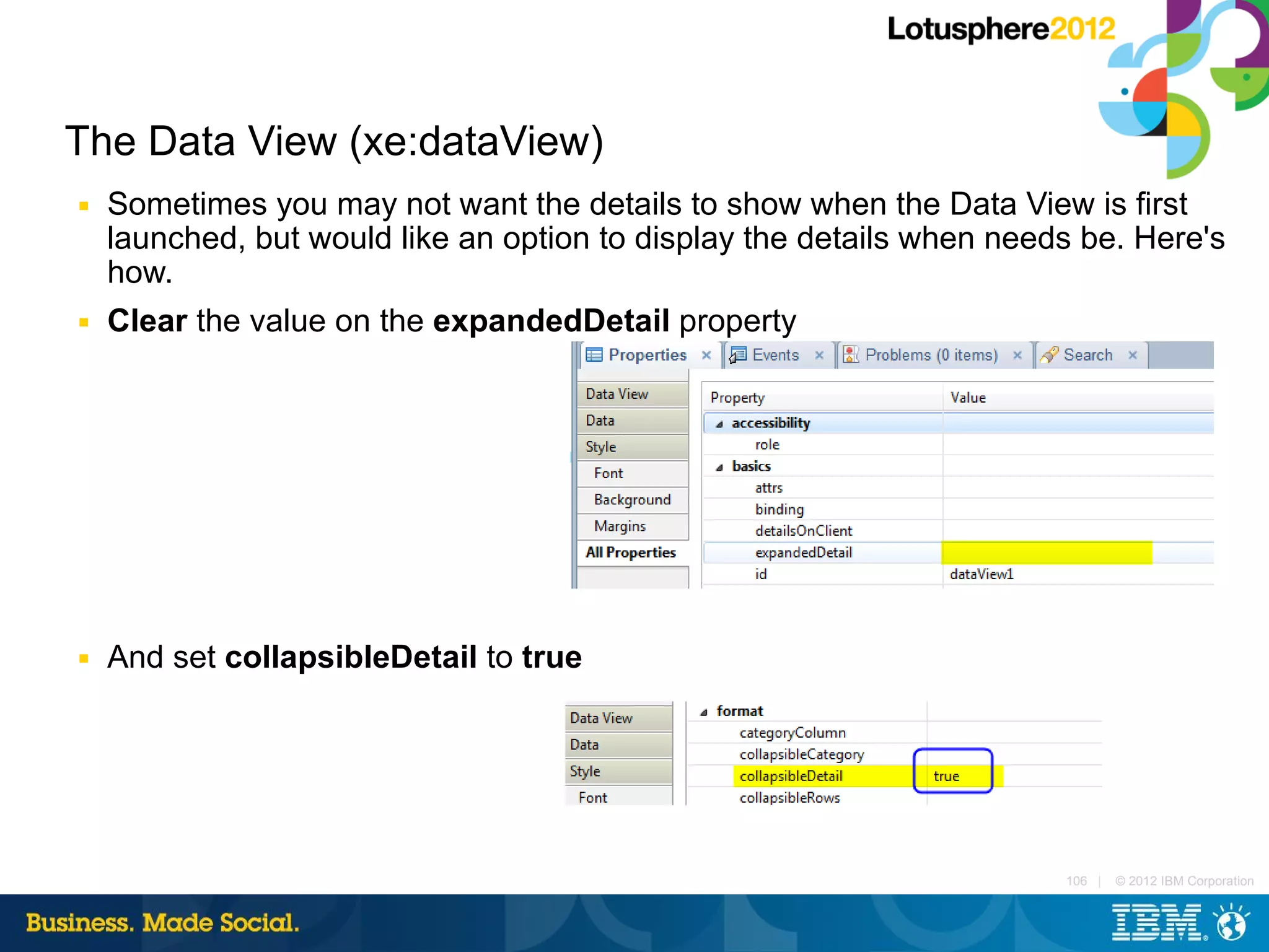
Task: Click the role property row
Action: (958, 445)
